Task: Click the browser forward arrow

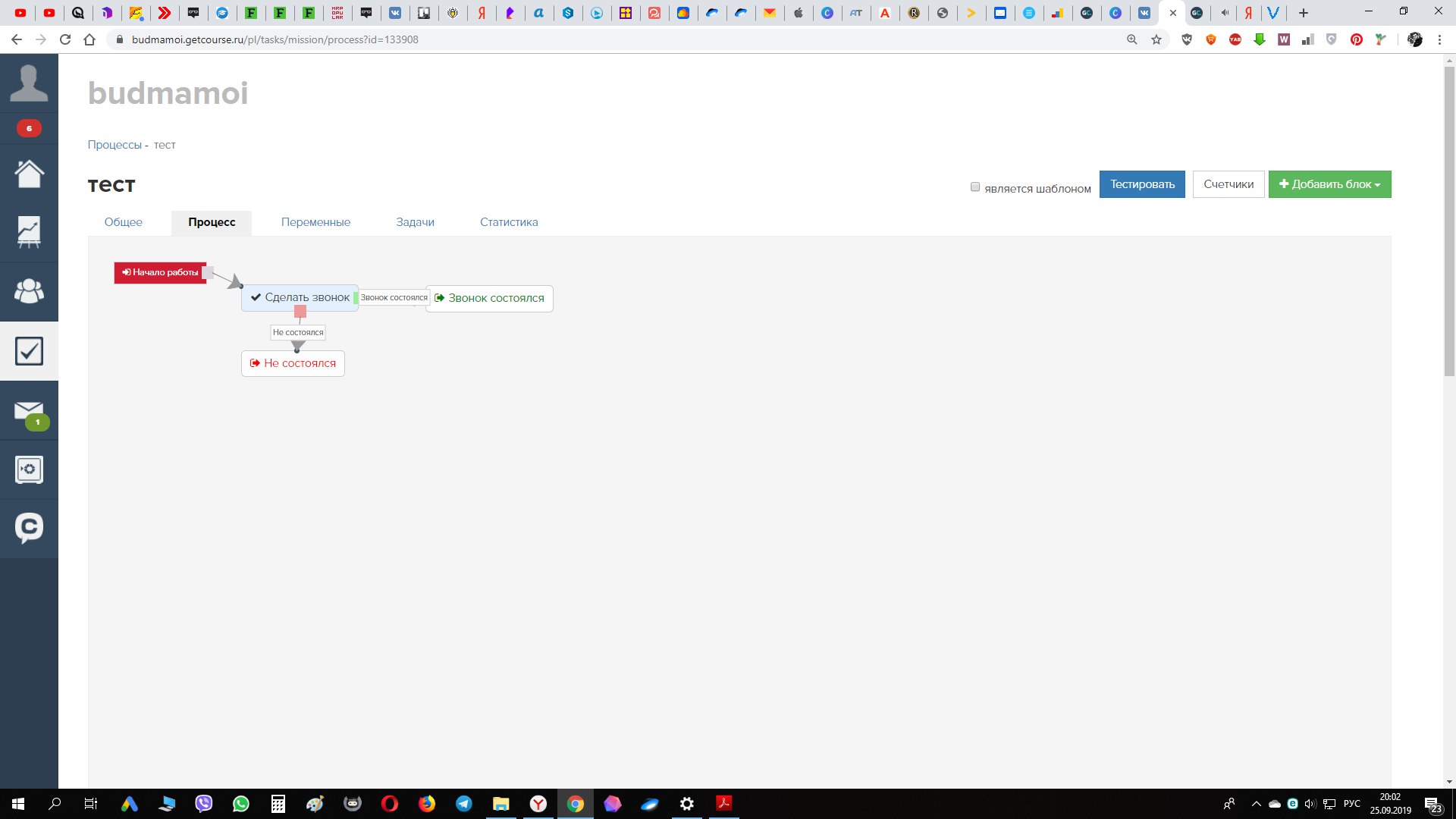Action: coord(41,39)
